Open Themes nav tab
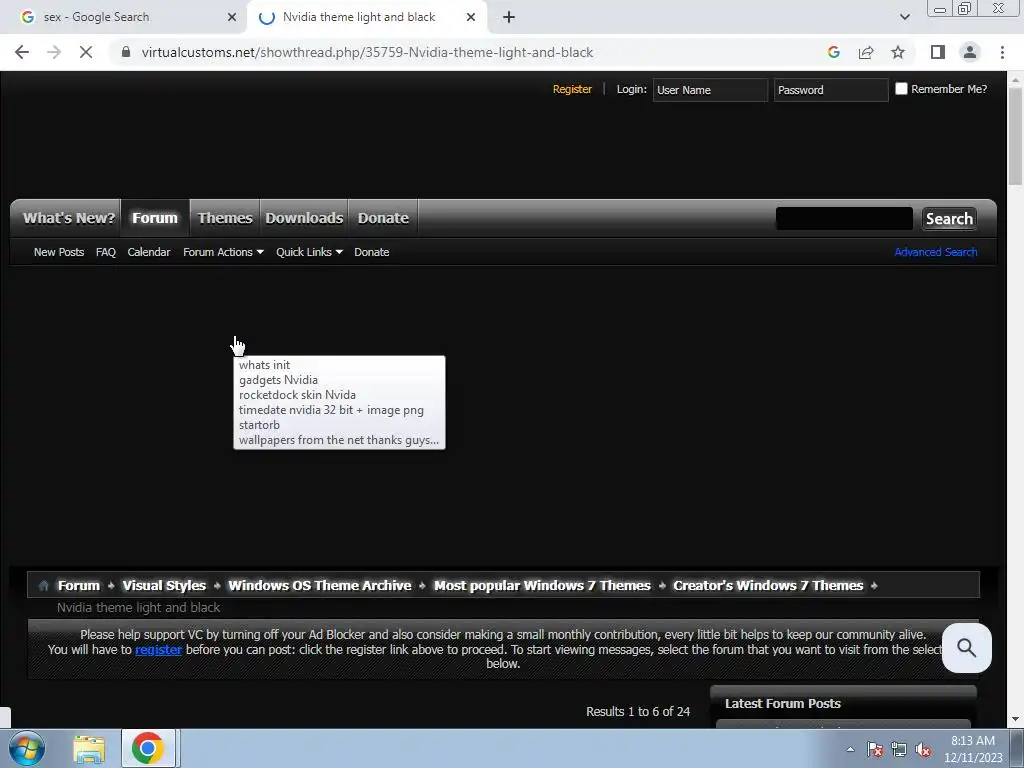Viewport: 1024px width, 768px height. click(225, 218)
